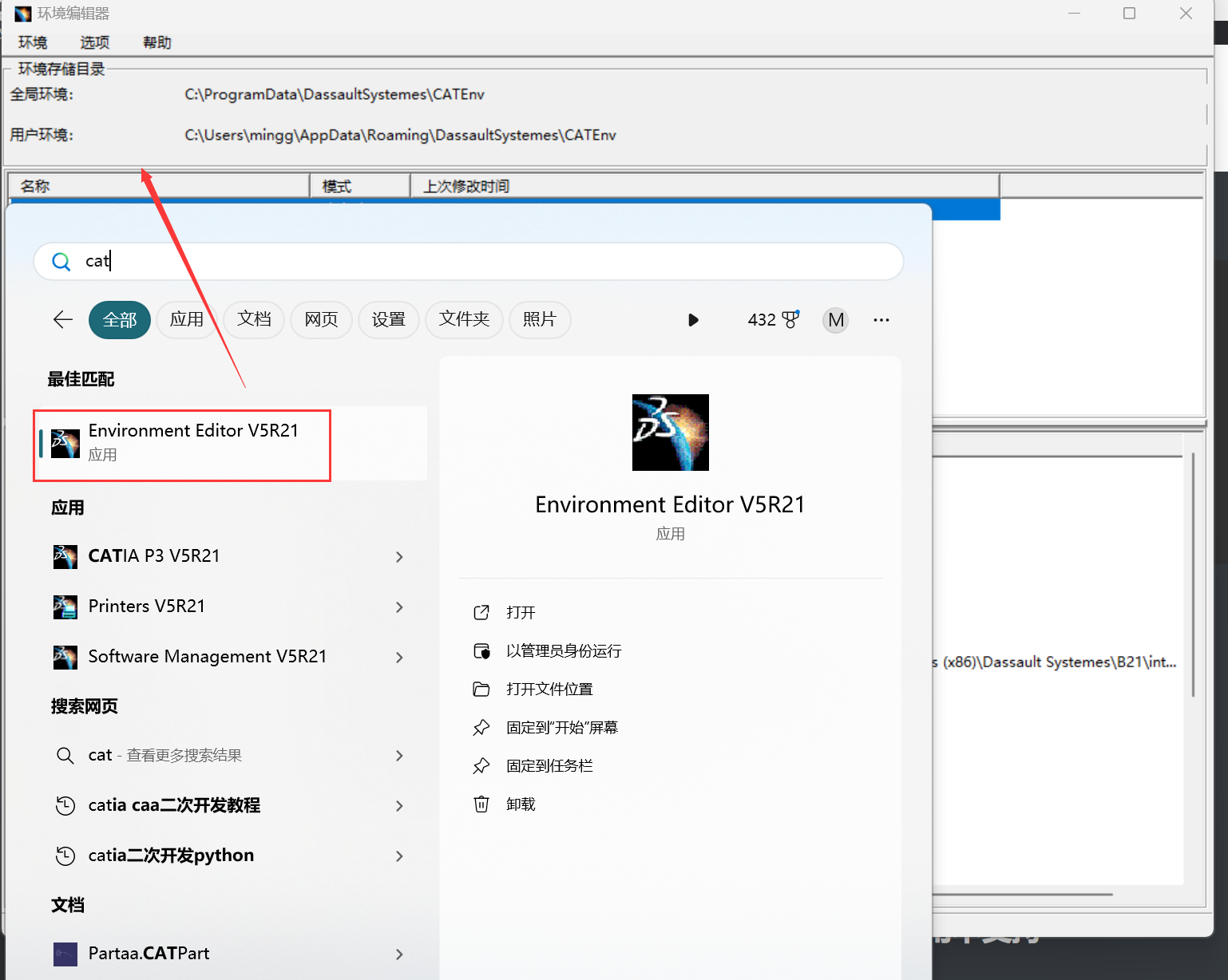Show more filters with the play arrow

[693, 320]
